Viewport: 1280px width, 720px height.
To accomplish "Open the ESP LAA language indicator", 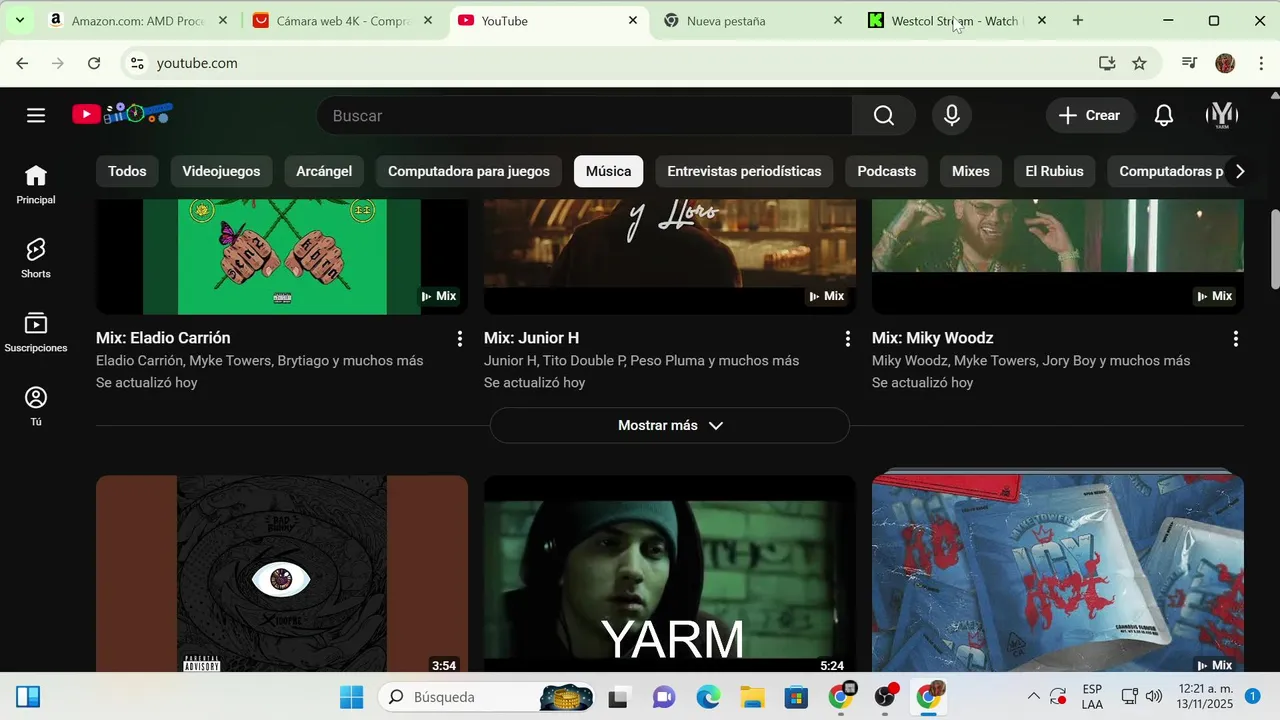I will [x=1092, y=697].
